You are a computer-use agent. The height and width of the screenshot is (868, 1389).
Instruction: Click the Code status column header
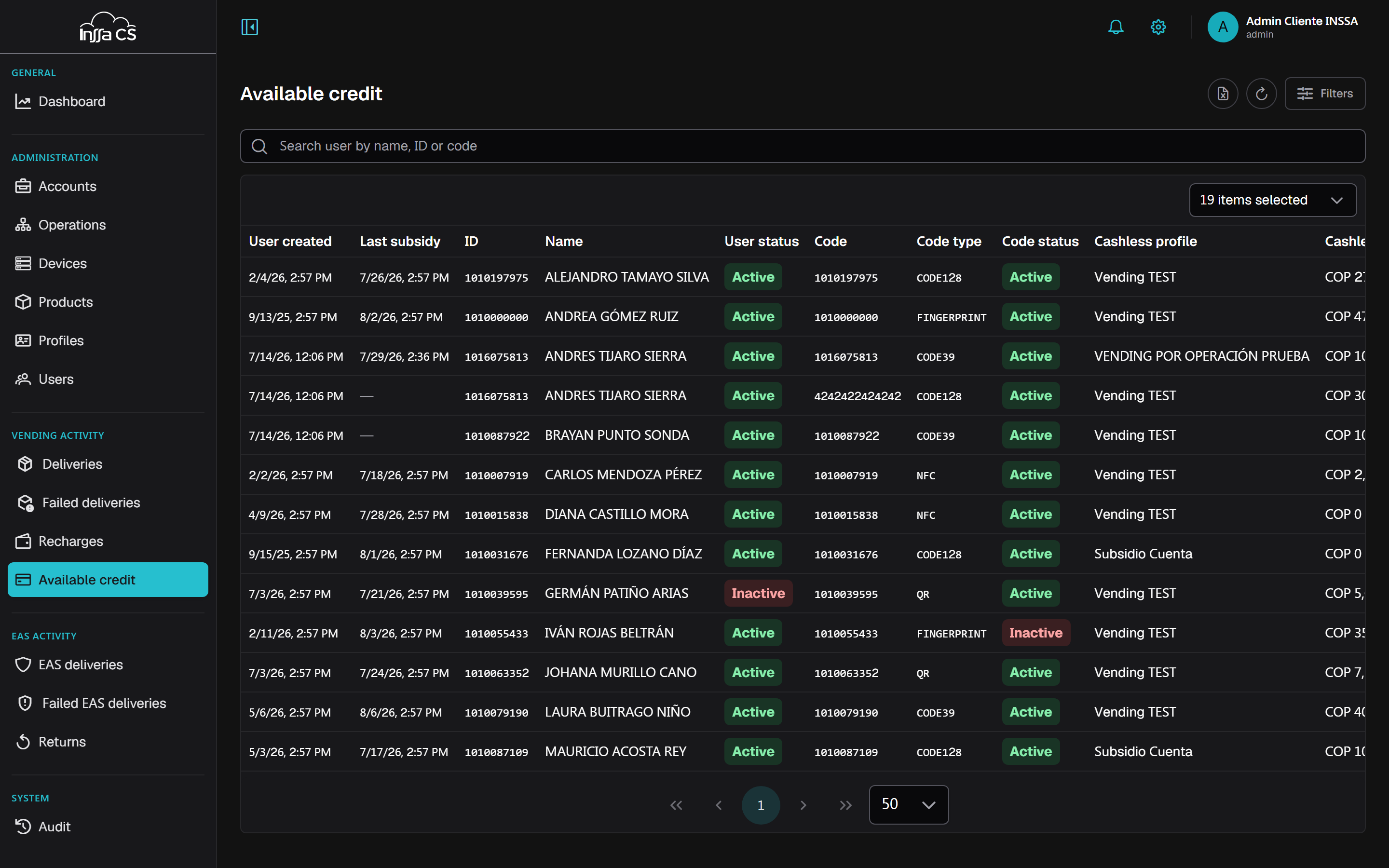click(x=1040, y=242)
